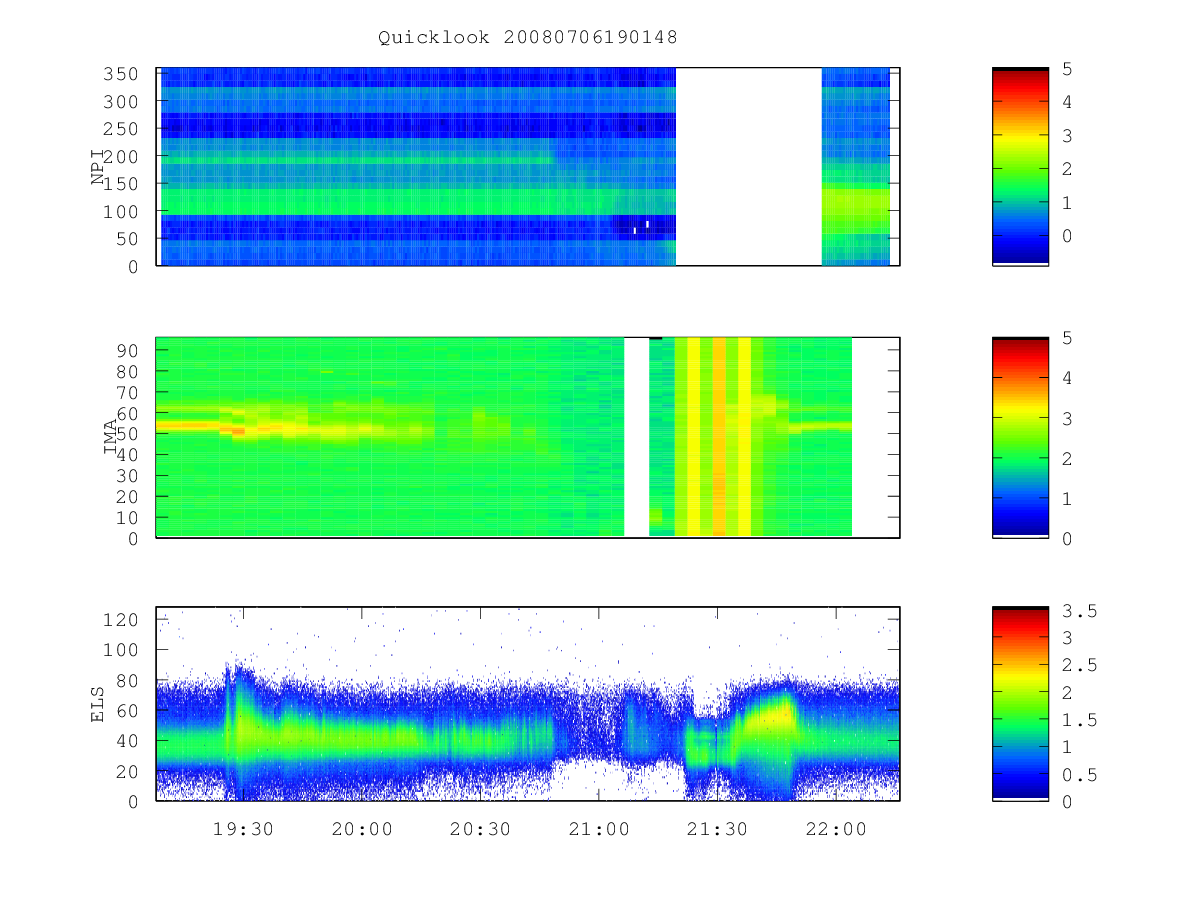The height and width of the screenshot is (900, 1200).
Task: Click the 5 label on NPI colorbar
Action: coord(1066,69)
